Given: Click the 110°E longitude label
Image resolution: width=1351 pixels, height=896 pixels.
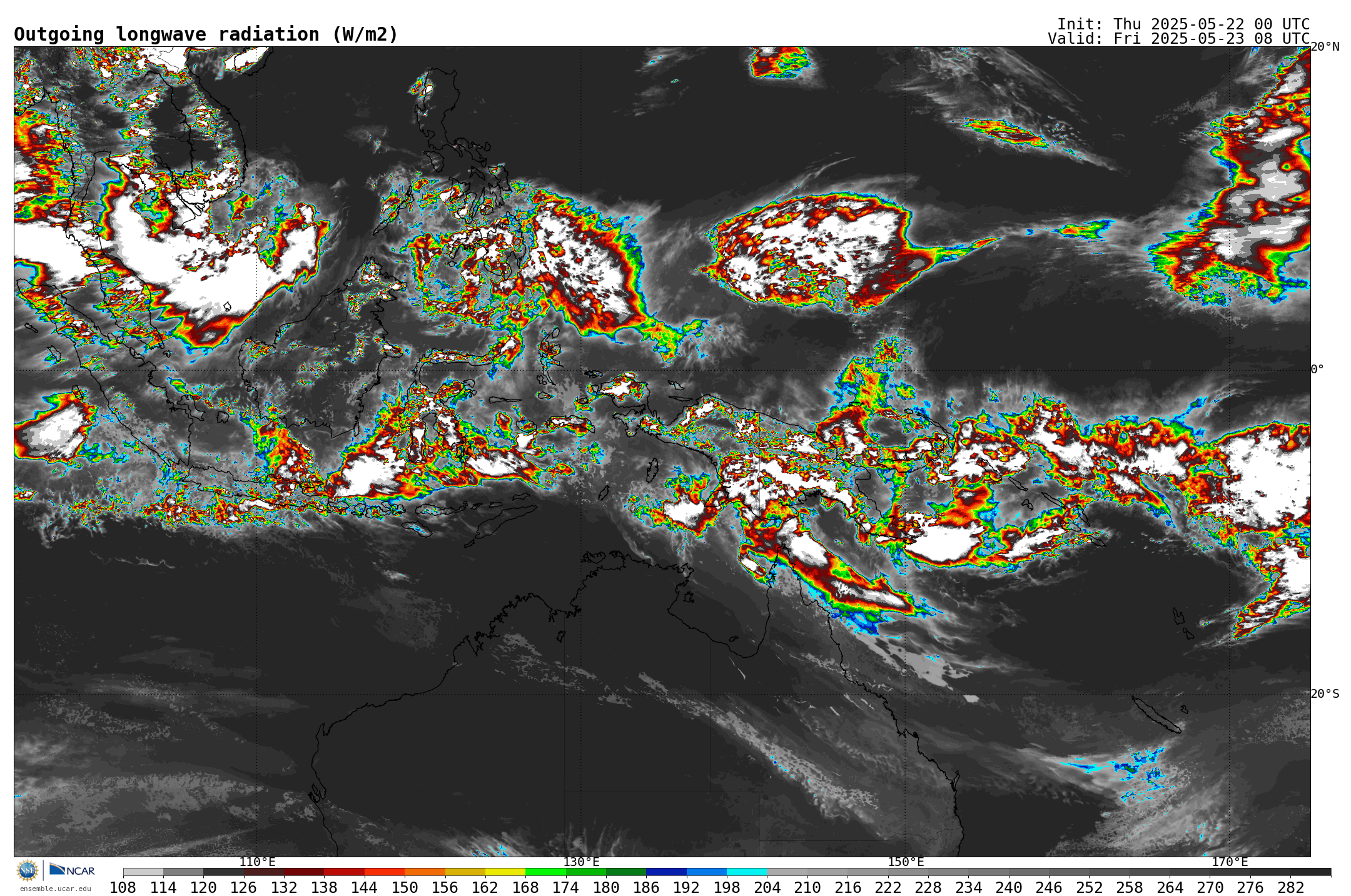Looking at the screenshot, I should 257,862.
